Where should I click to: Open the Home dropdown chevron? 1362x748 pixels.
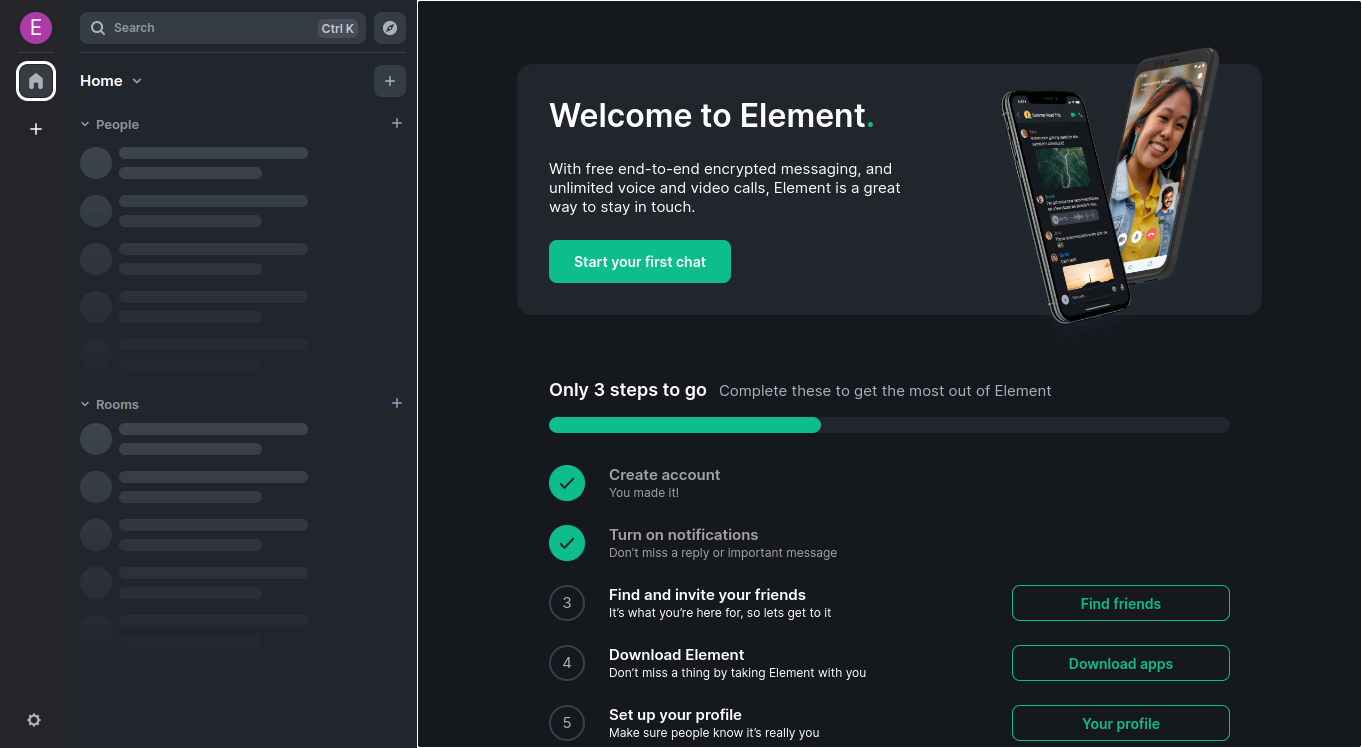[137, 81]
